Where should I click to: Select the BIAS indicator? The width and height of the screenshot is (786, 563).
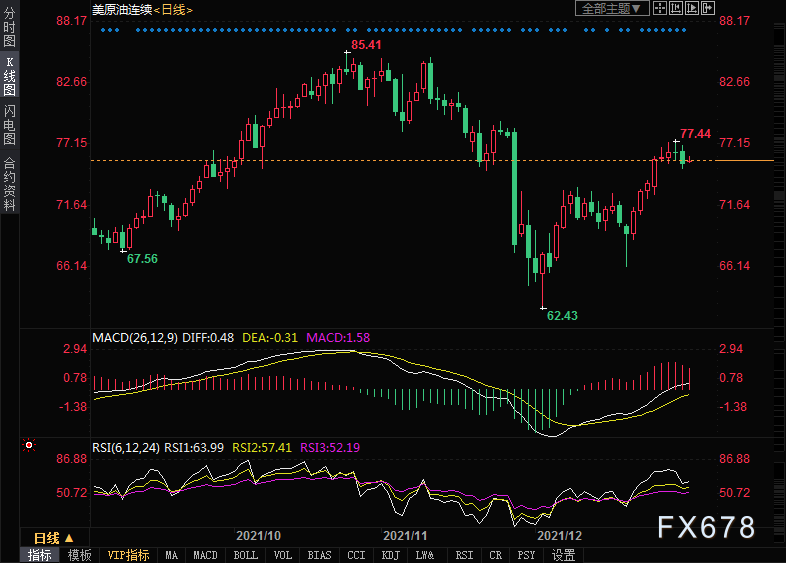(319, 555)
